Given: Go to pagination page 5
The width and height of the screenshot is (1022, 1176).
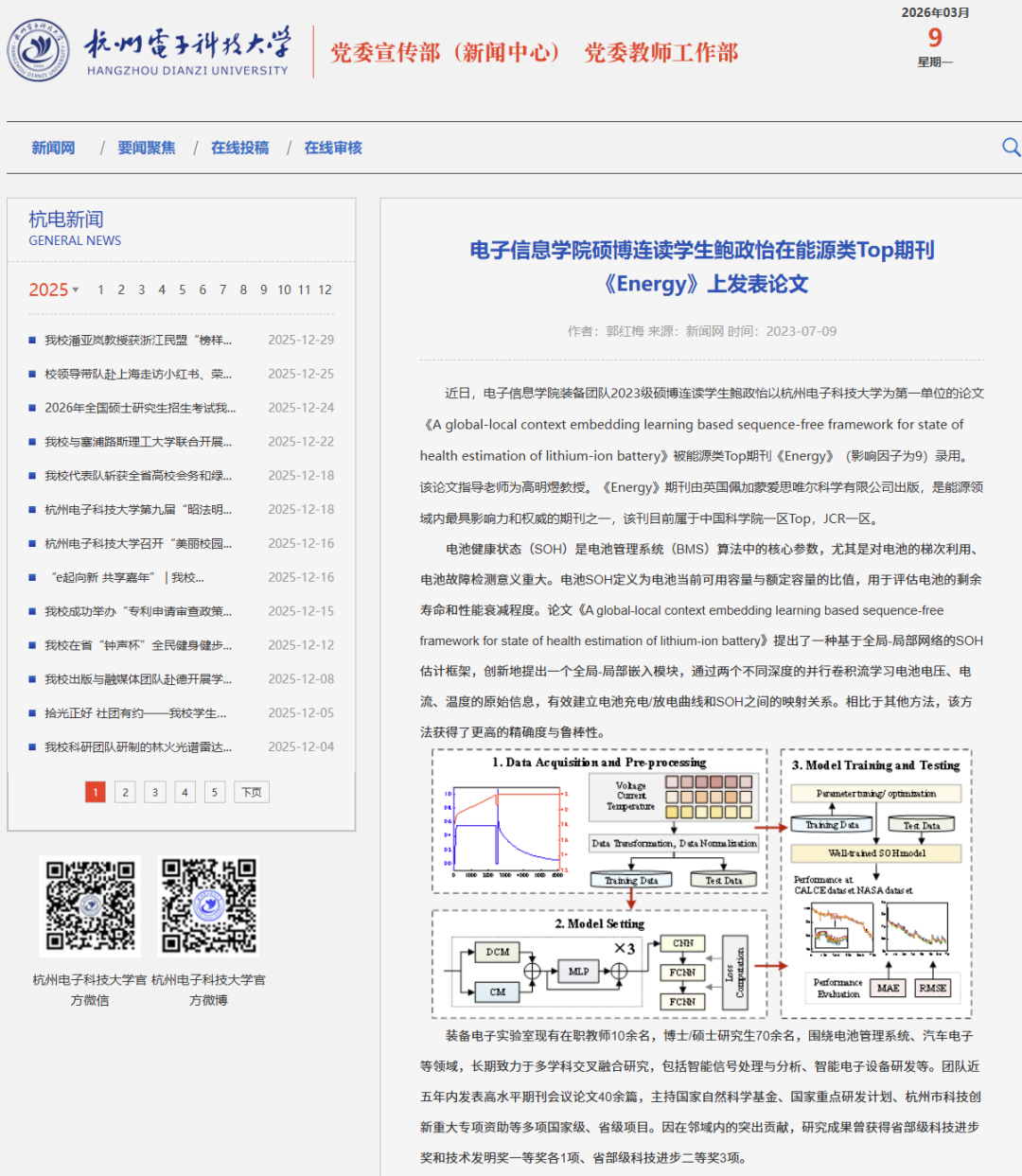Looking at the screenshot, I should [x=215, y=792].
